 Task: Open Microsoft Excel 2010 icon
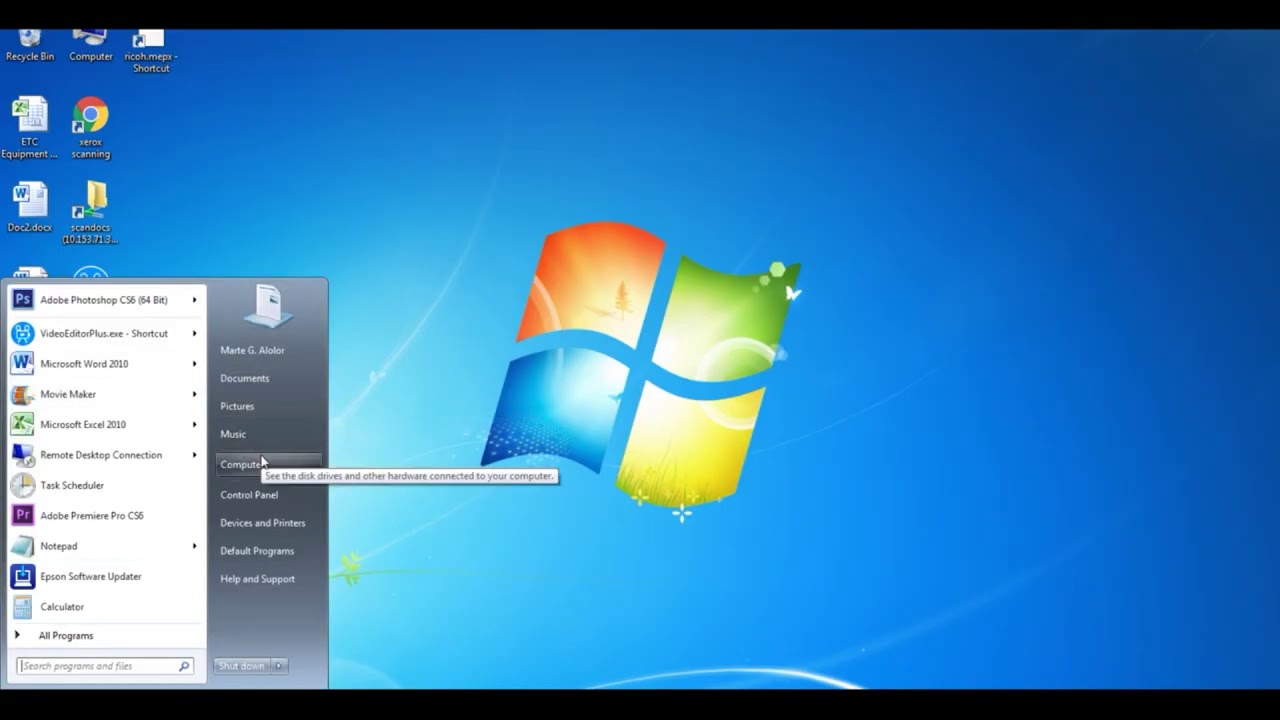(x=22, y=424)
